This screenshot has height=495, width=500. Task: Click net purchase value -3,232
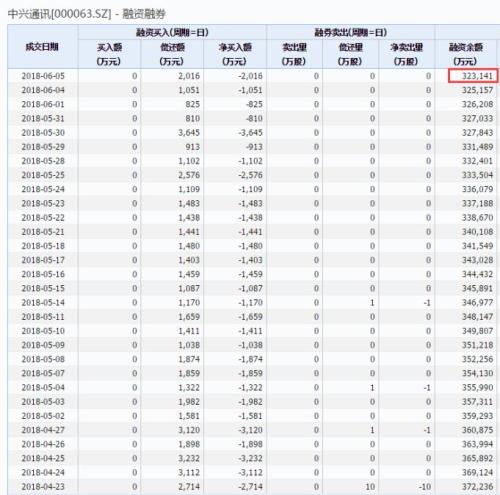pos(250,458)
